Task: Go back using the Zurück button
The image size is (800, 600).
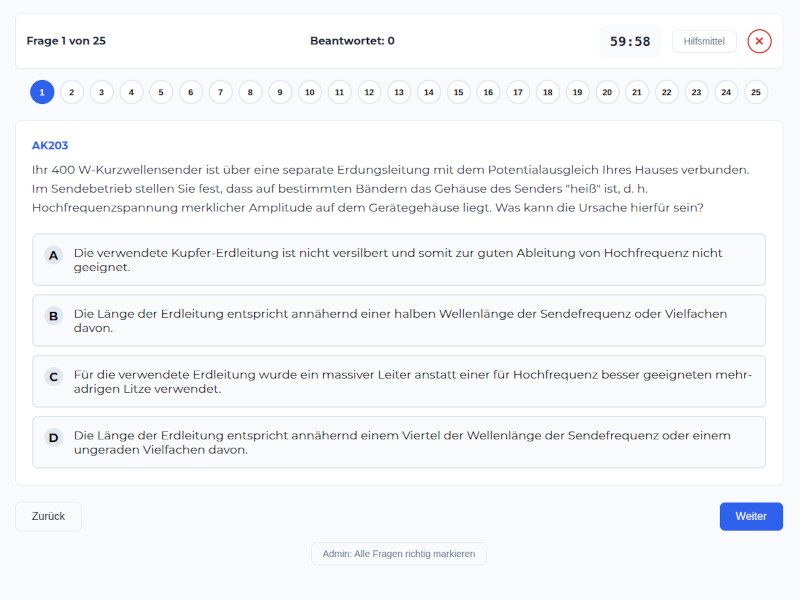Action: pyautogui.click(x=48, y=516)
